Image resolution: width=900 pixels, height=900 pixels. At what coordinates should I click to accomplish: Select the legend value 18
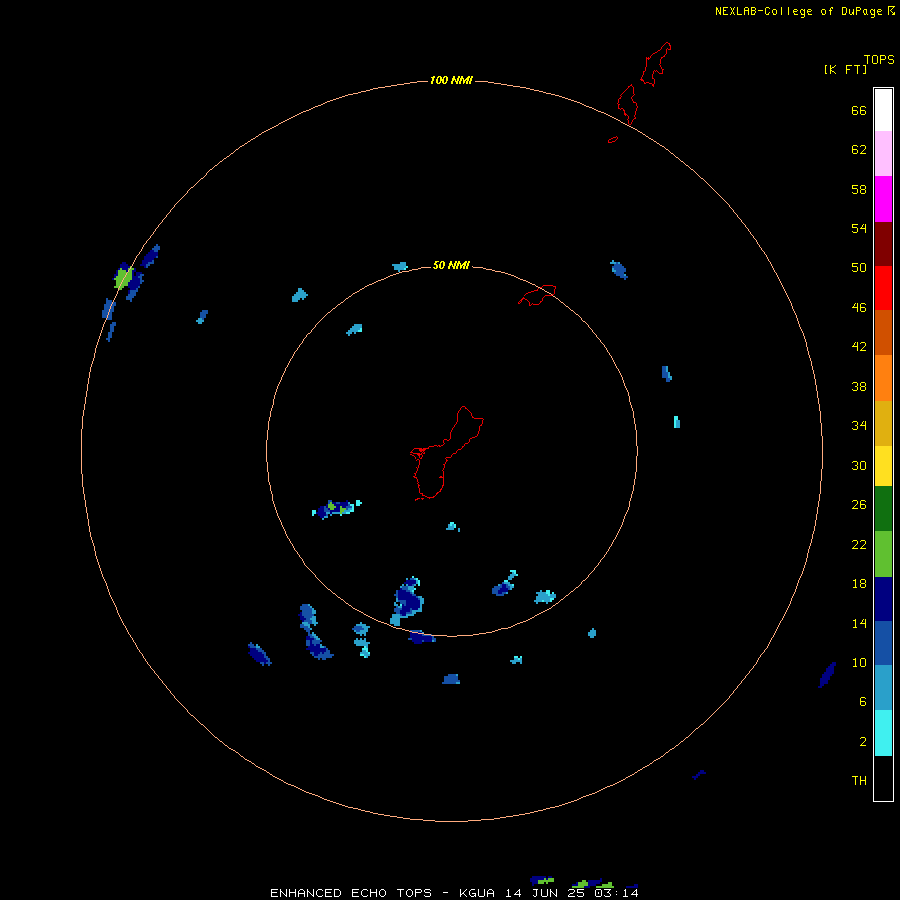click(x=859, y=584)
